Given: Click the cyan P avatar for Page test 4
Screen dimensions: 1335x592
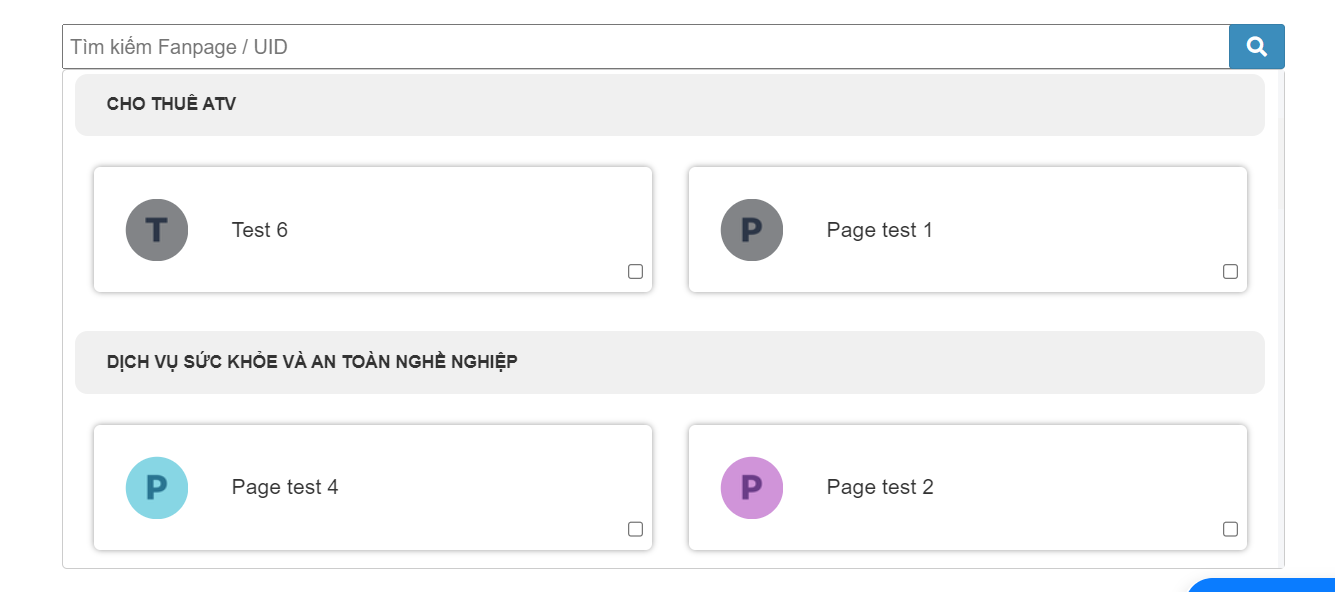Looking at the screenshot, I should click(x=157, y=488).
